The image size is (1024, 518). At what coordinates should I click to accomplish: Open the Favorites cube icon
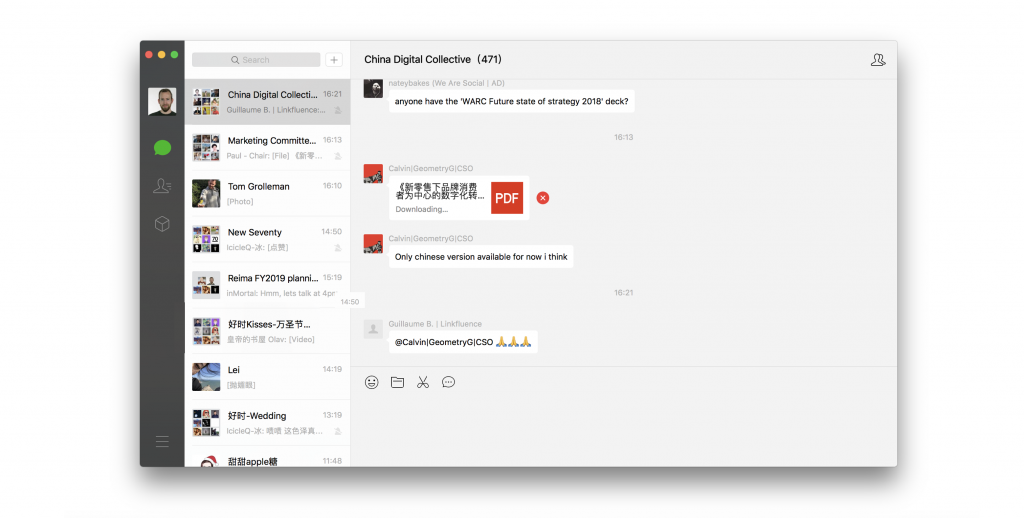tap(162, 224)
